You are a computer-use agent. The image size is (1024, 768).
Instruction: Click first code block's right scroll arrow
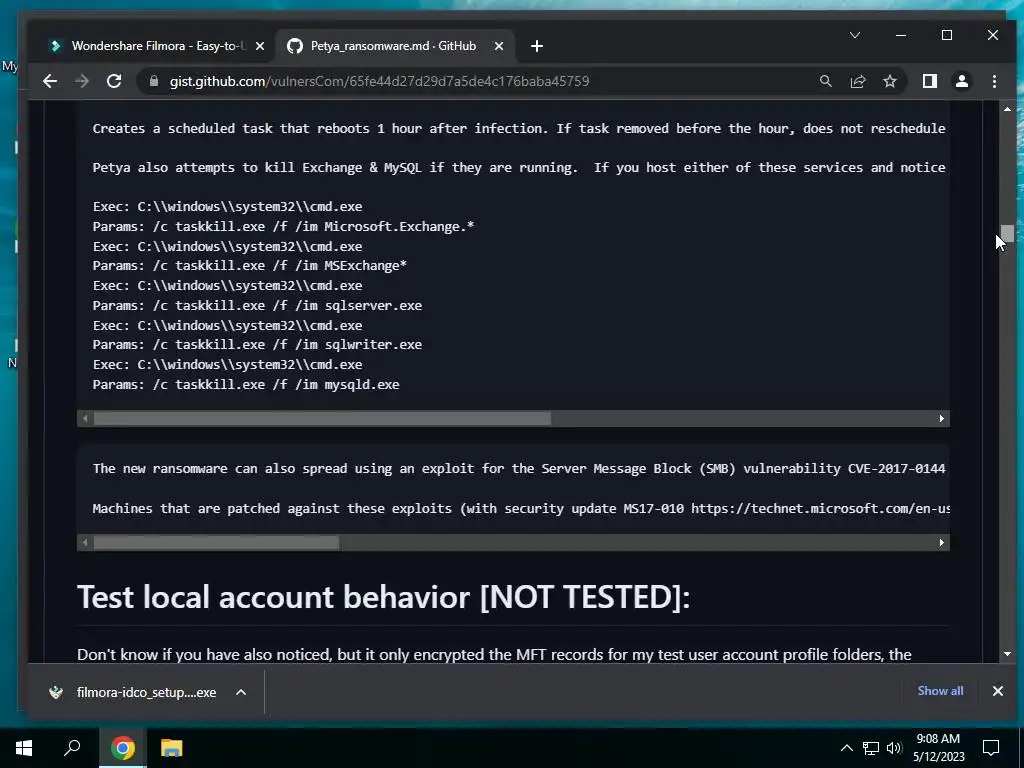coord(942,419)
